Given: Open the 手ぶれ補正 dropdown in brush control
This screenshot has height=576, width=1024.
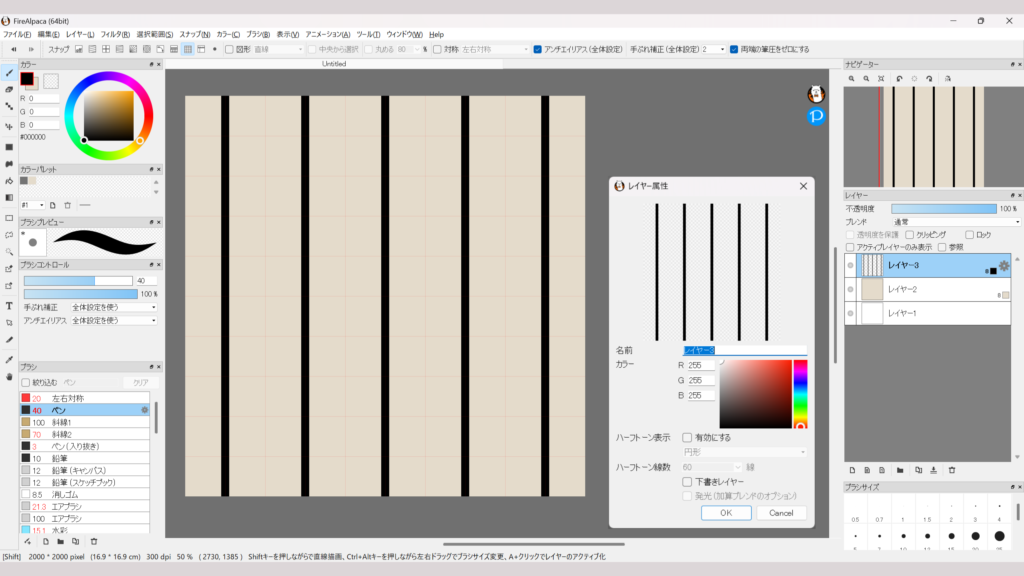Looking at the screenshot, I should click(x=113, y=307).
